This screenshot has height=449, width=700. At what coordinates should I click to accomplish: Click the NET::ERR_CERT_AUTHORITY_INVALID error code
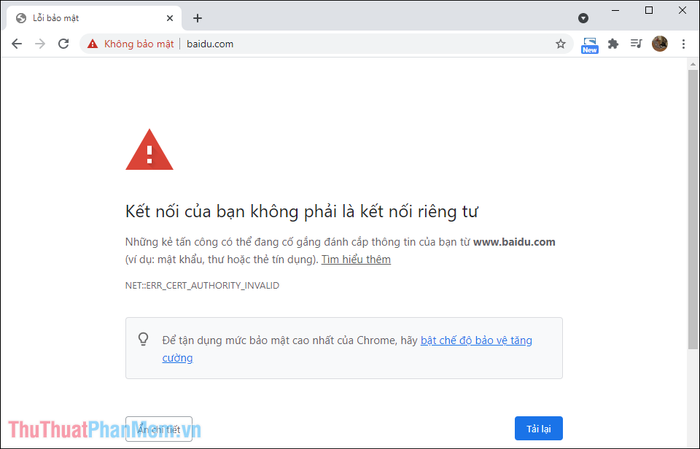[x=202, y=286]
